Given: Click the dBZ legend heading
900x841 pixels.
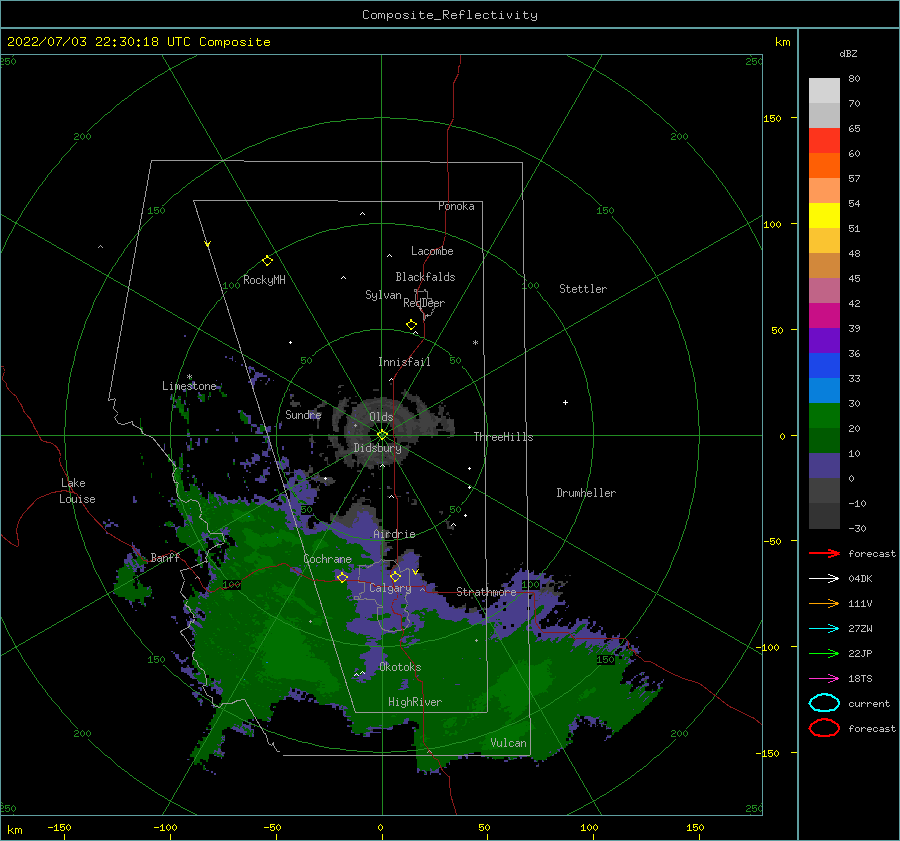Looking at the screenshot, I should point(848,53).
